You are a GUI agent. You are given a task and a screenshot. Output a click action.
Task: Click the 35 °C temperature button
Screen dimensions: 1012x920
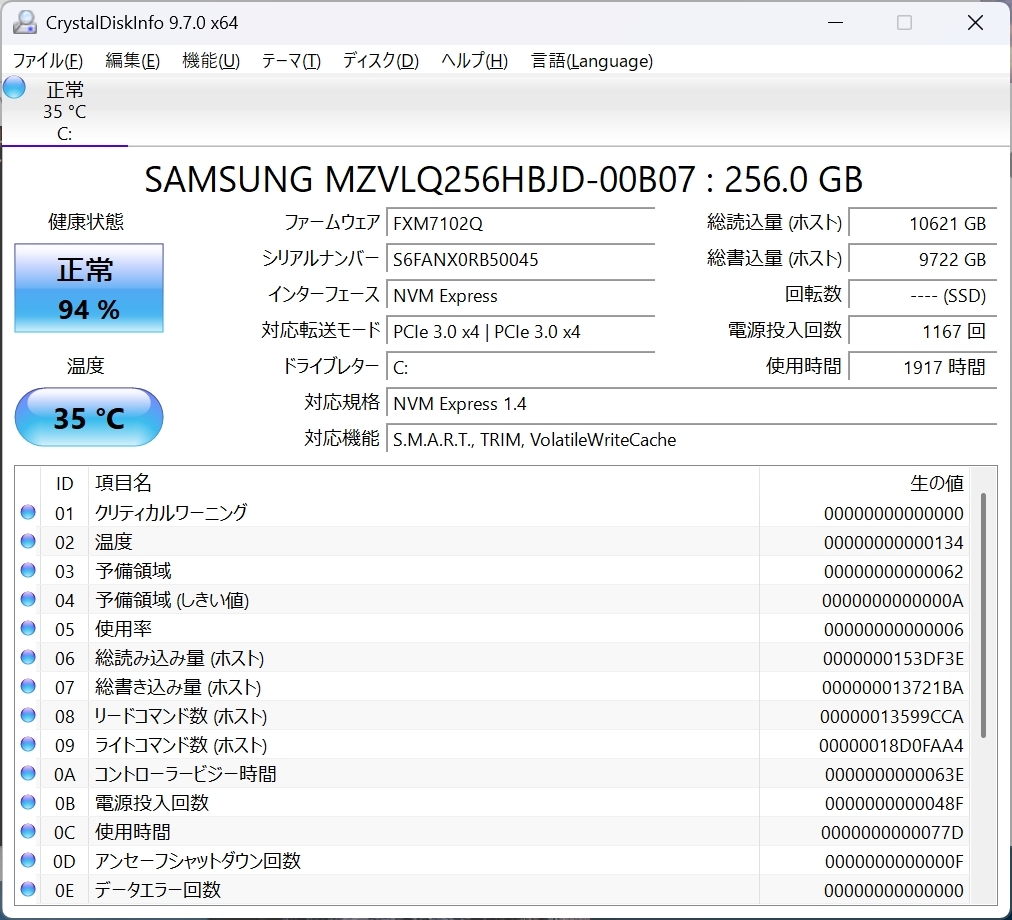pos(89,417)
